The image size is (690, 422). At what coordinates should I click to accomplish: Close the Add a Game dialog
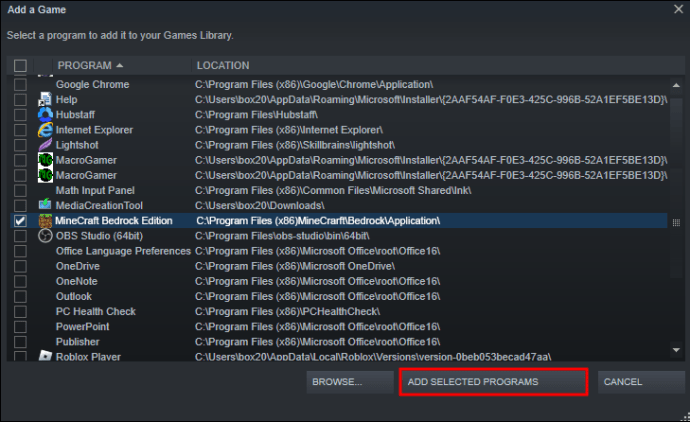pyautogui.click(x=679, y=9)
